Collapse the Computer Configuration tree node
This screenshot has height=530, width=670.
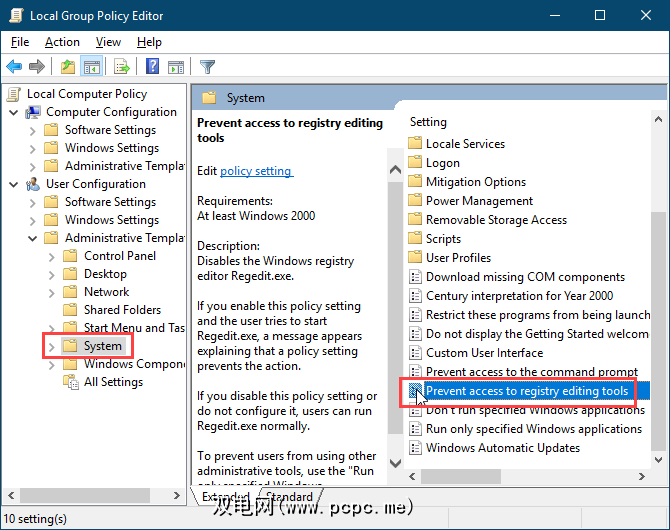click(x=14, y=112)
